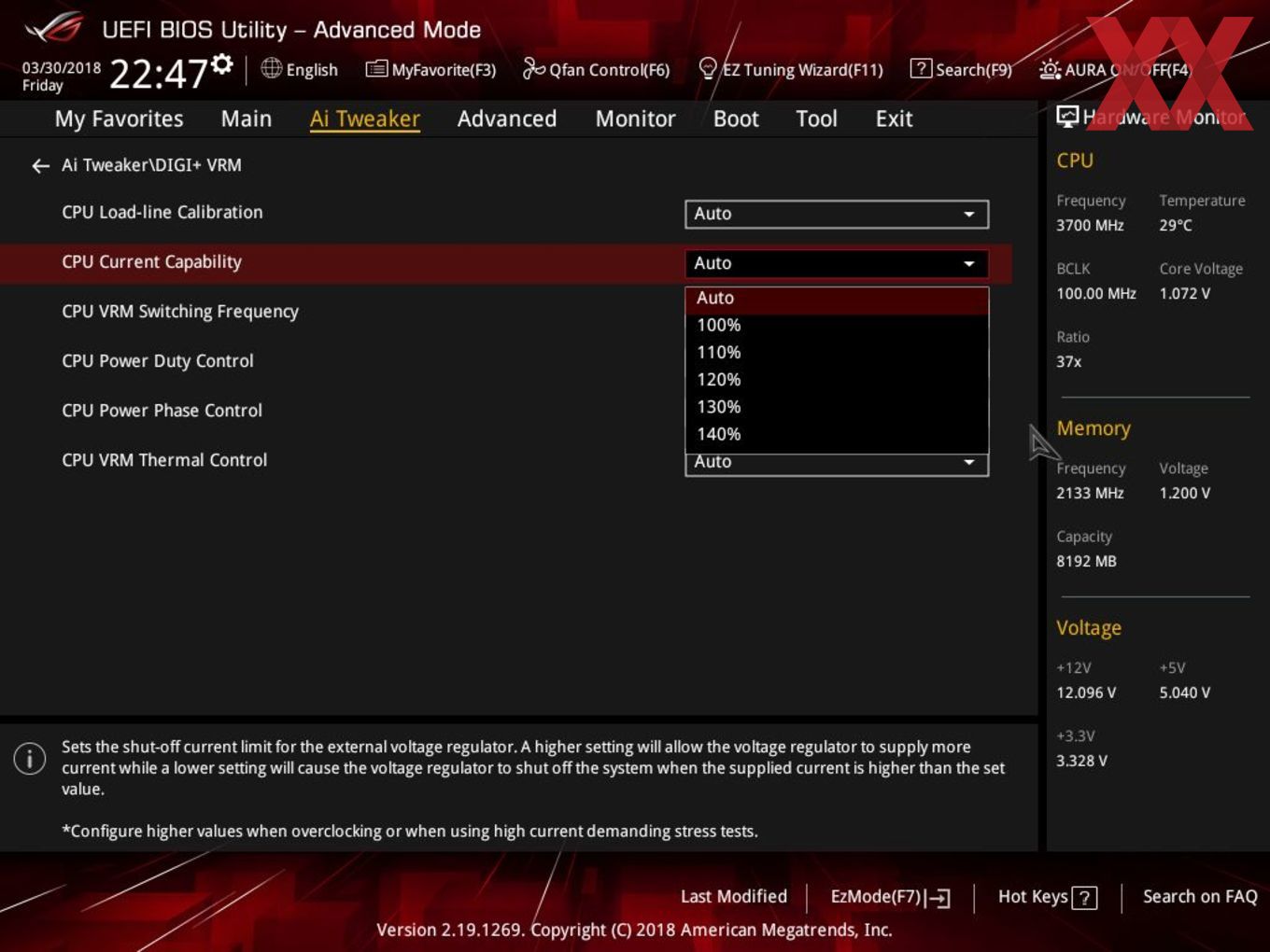Click BCLK value 100.00 MHz

point(1096,293)
